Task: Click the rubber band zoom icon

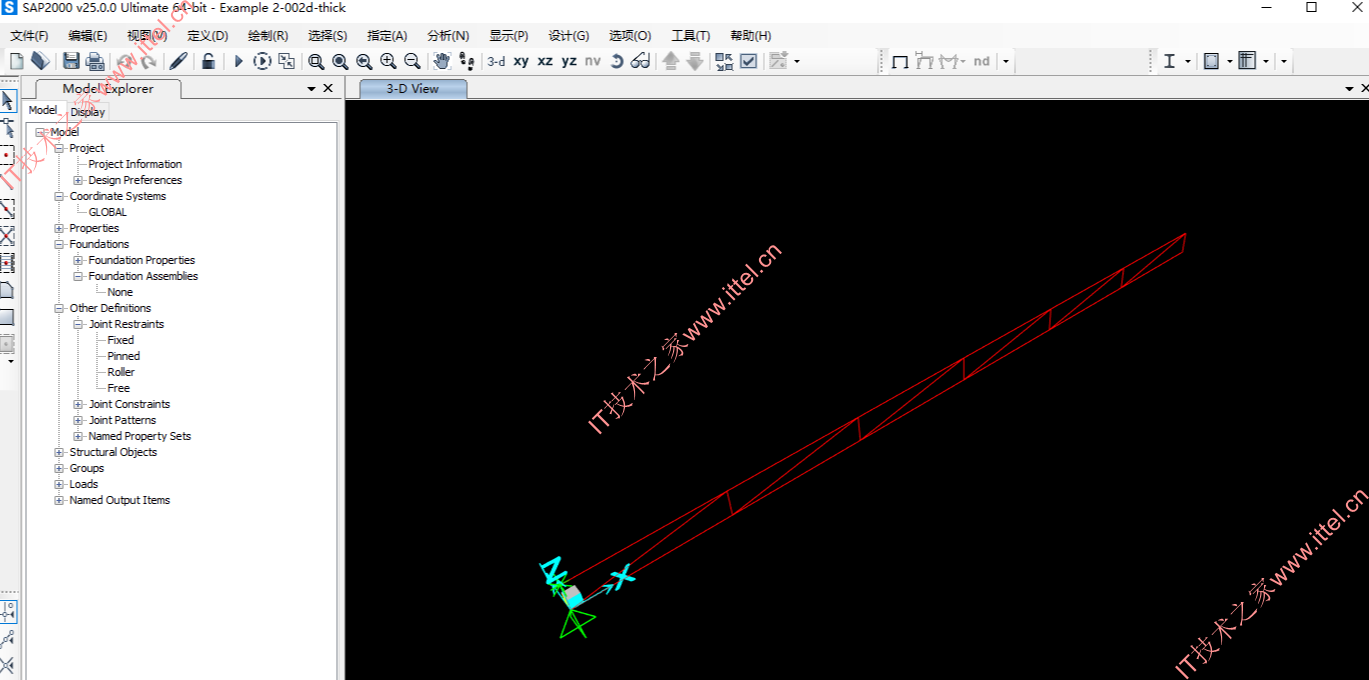Action: click(316, 61)
